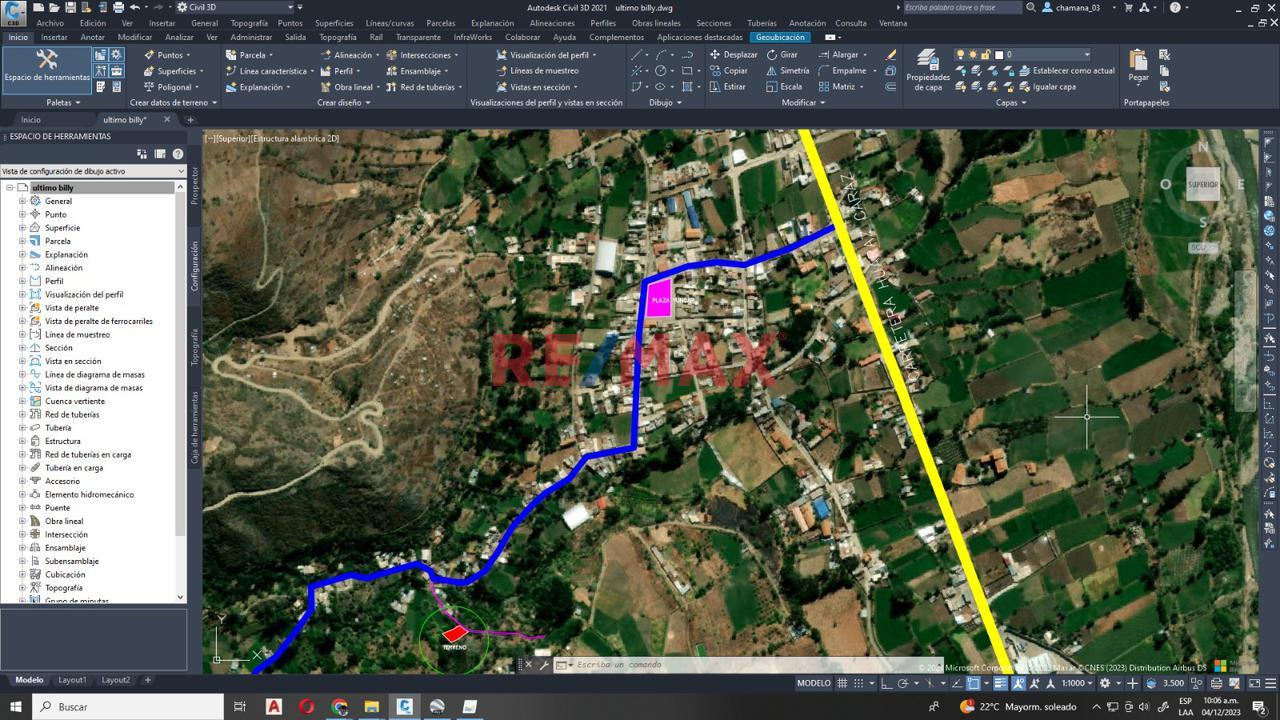Image resolution: width=1280 pixels, height=720 pixels.
Task: Click the Pegar clipboard icon
Action: [x=1138, y=66]
